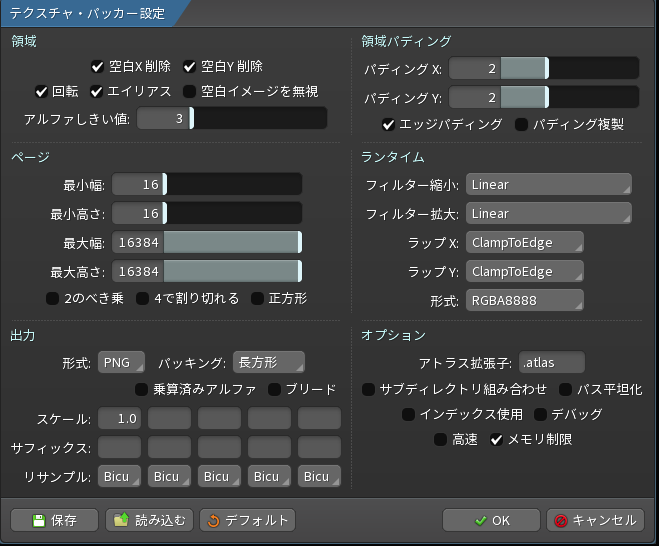Click the first スケール field with 1.0

[x=119, y=418]
